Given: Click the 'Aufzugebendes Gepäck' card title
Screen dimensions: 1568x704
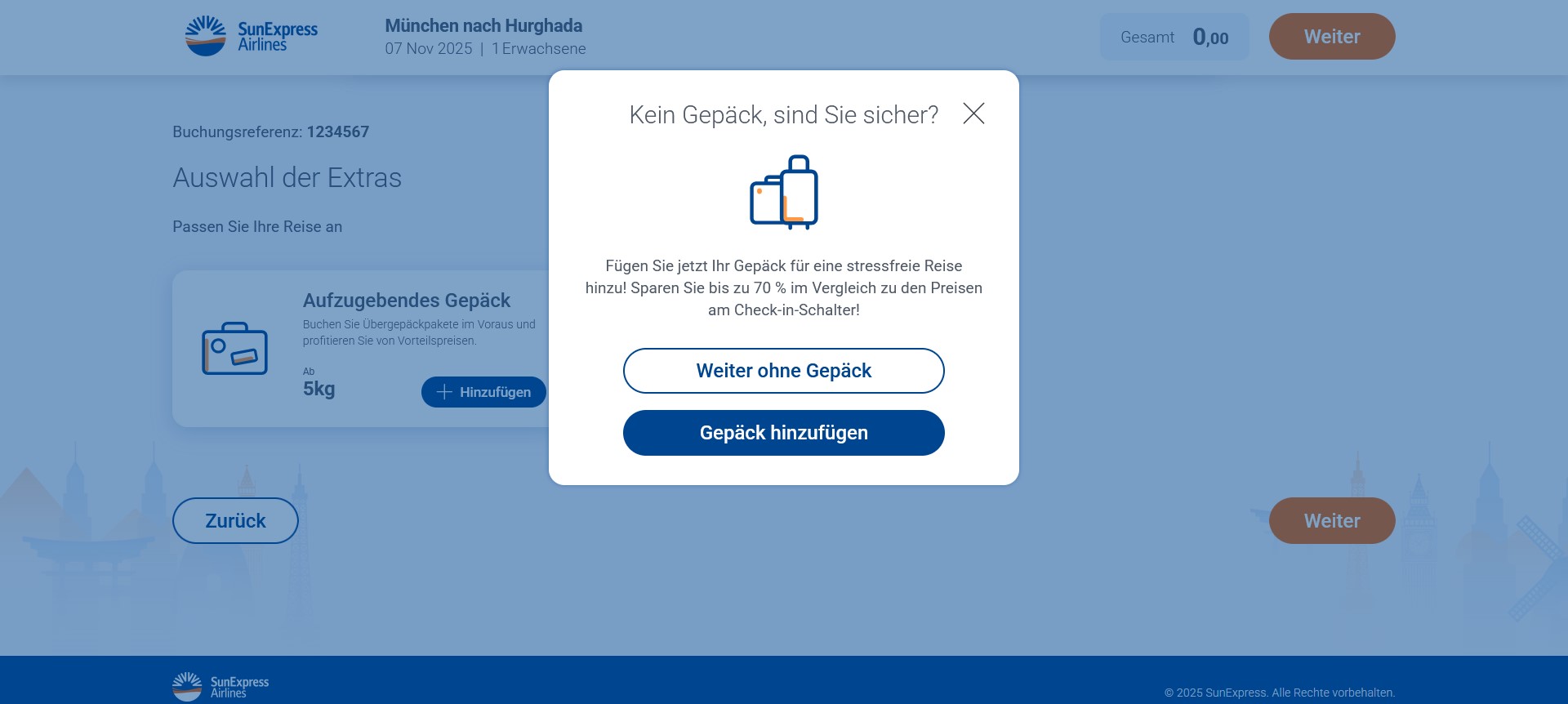Looking at the screenshot, I should coord(407,301).
